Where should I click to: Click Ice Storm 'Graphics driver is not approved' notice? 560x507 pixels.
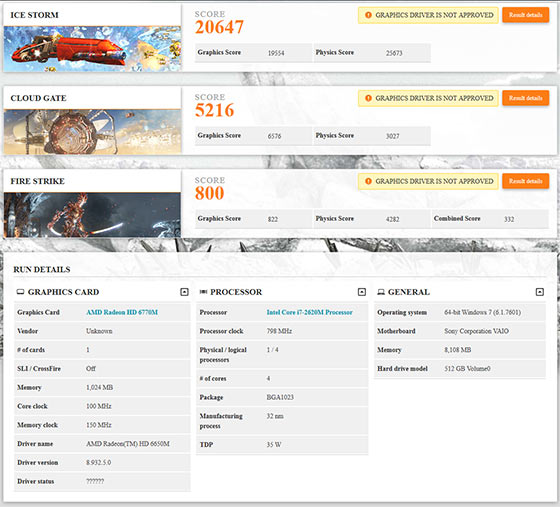pyautogui.click(x=428, y=15)
